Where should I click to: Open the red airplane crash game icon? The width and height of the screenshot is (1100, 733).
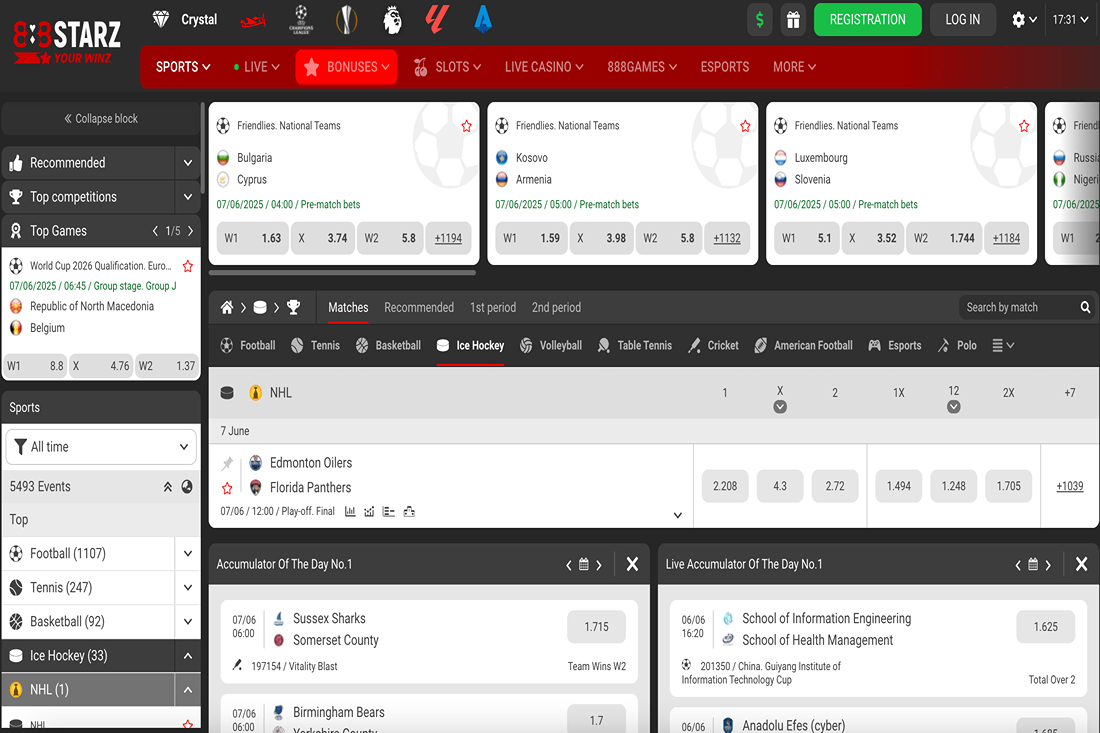coord(253,21)
